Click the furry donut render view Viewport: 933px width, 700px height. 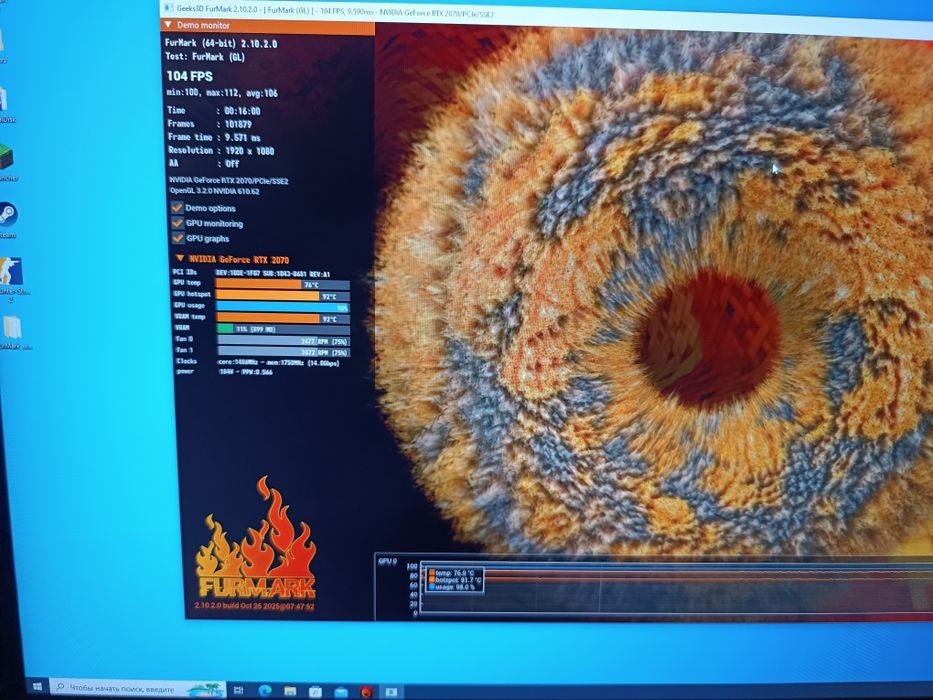[653, 292]
